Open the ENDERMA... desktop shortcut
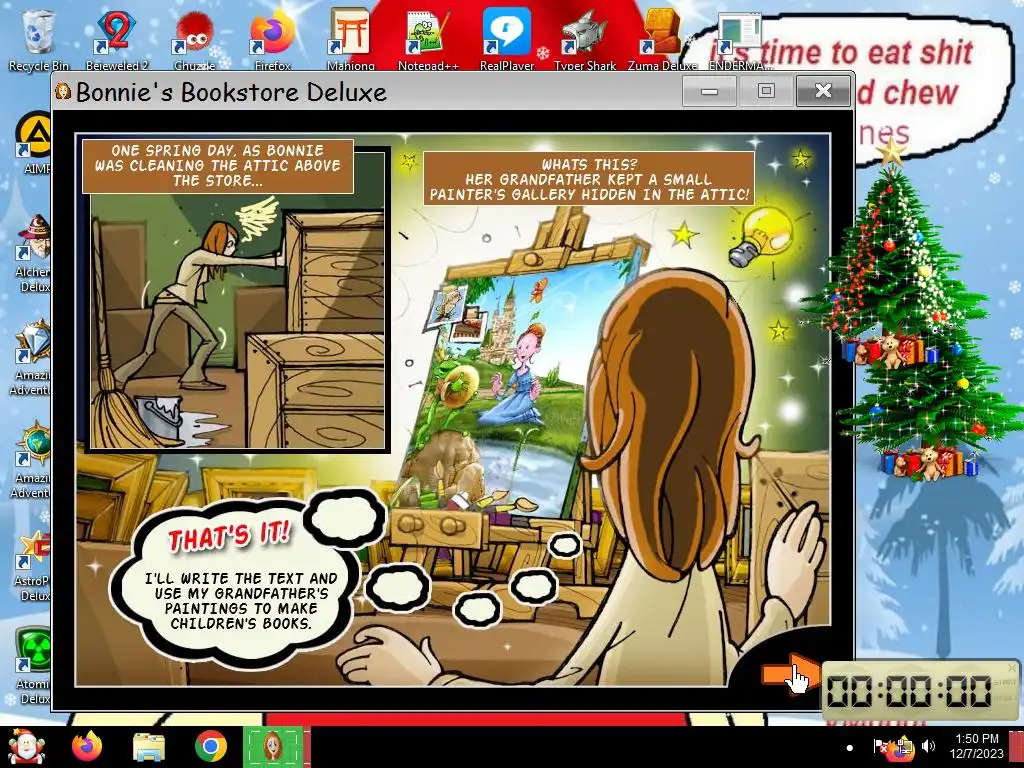 [740, 38]
